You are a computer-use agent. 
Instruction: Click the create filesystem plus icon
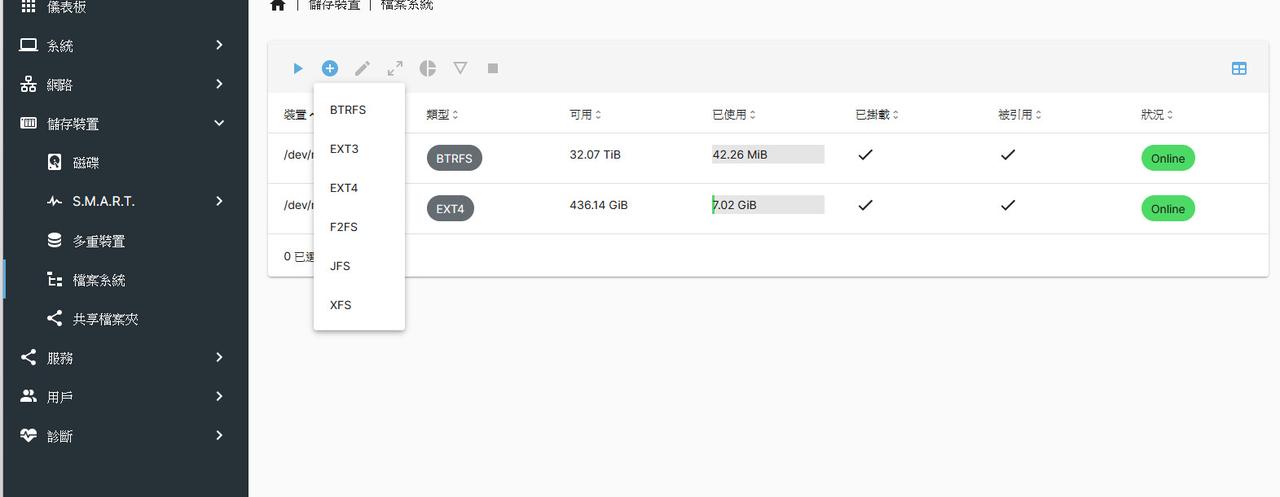330,68
